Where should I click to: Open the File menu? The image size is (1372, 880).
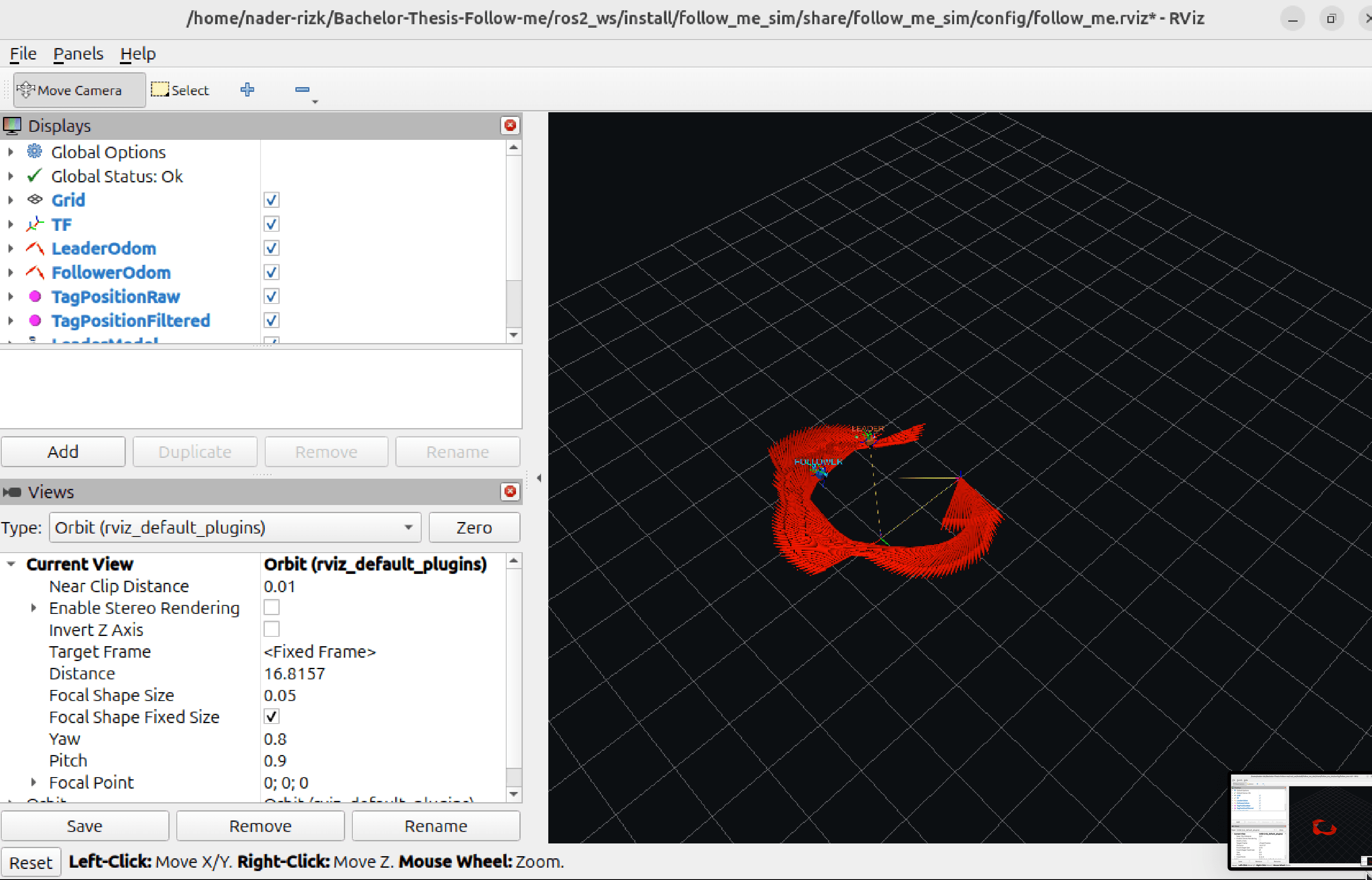[23, 54]
